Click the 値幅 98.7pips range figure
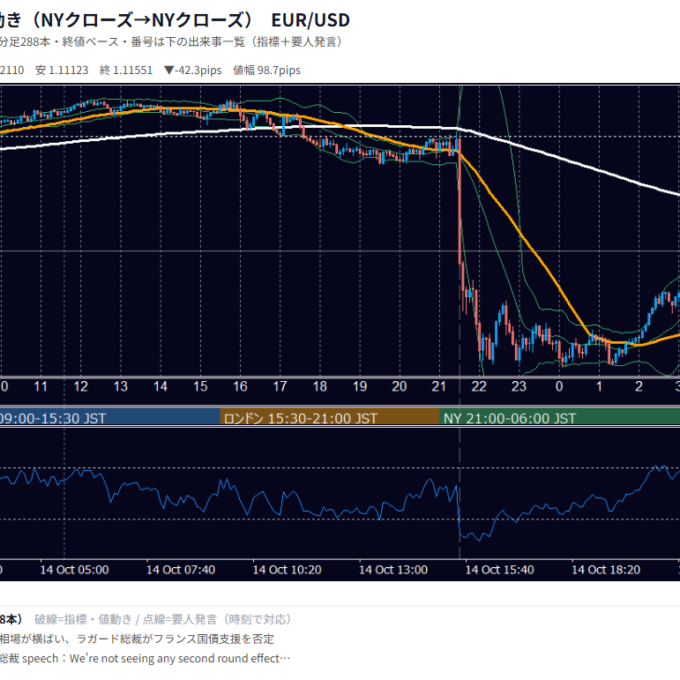The width and height of the screenshot is (680, 680). 266,70
